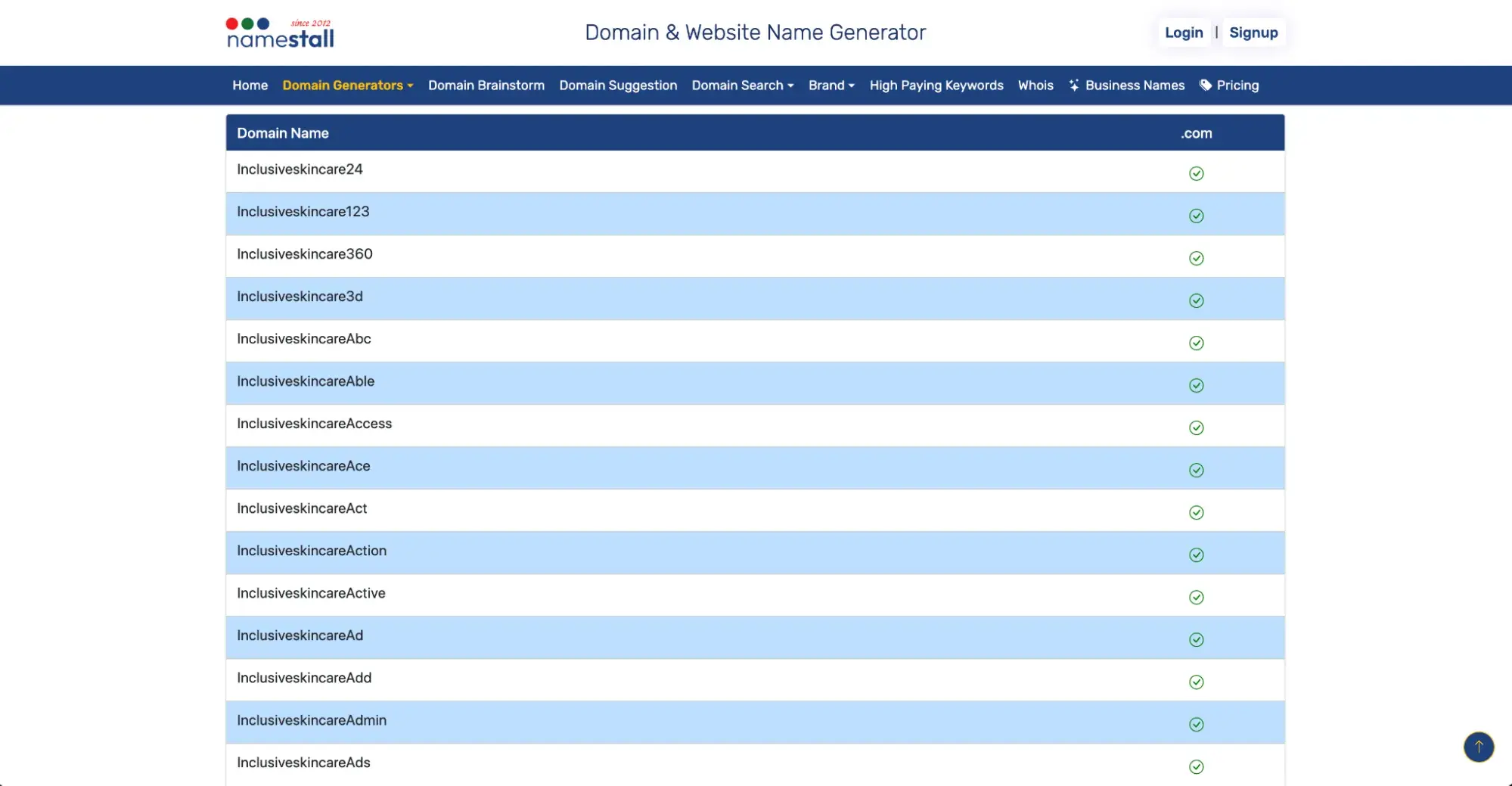Expand the Domain Generators dropdown
Image resolution: width=1512 pixels, height=786 pixels.
347,85
